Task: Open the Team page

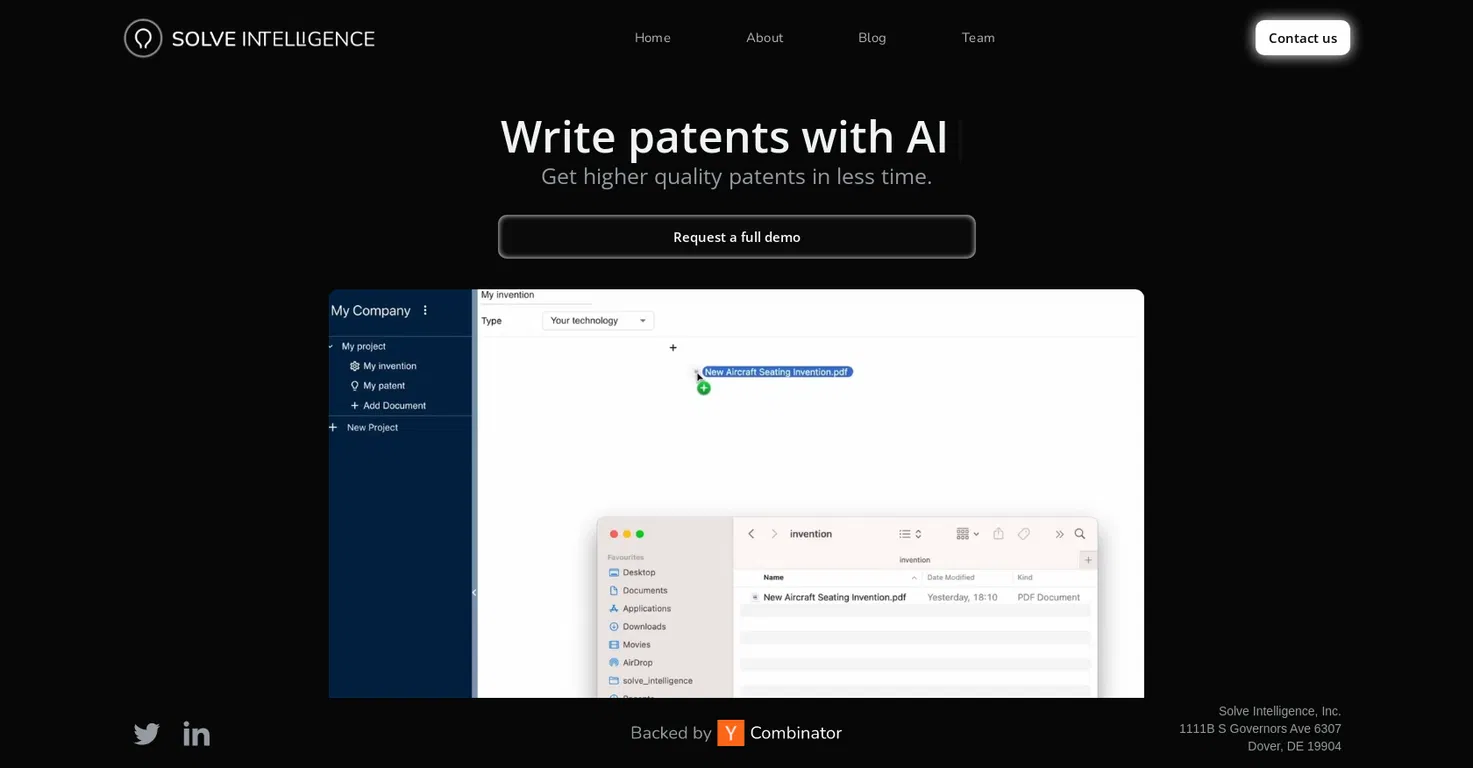Action: 978,38
